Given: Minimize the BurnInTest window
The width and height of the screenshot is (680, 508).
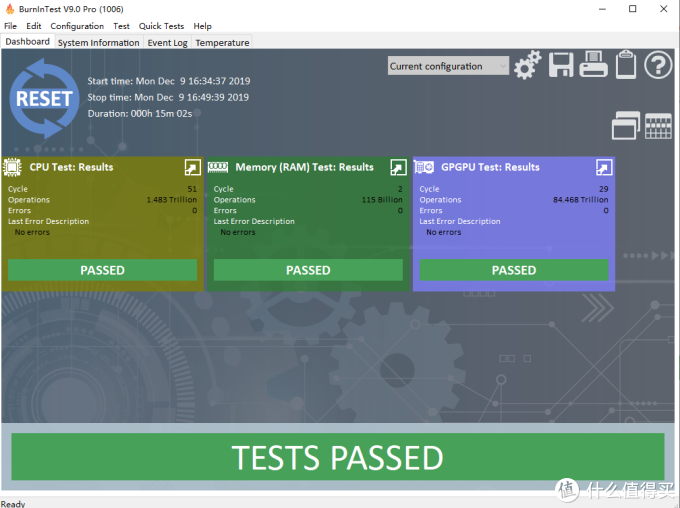Looking at the screenshot, I should (602, 9).
